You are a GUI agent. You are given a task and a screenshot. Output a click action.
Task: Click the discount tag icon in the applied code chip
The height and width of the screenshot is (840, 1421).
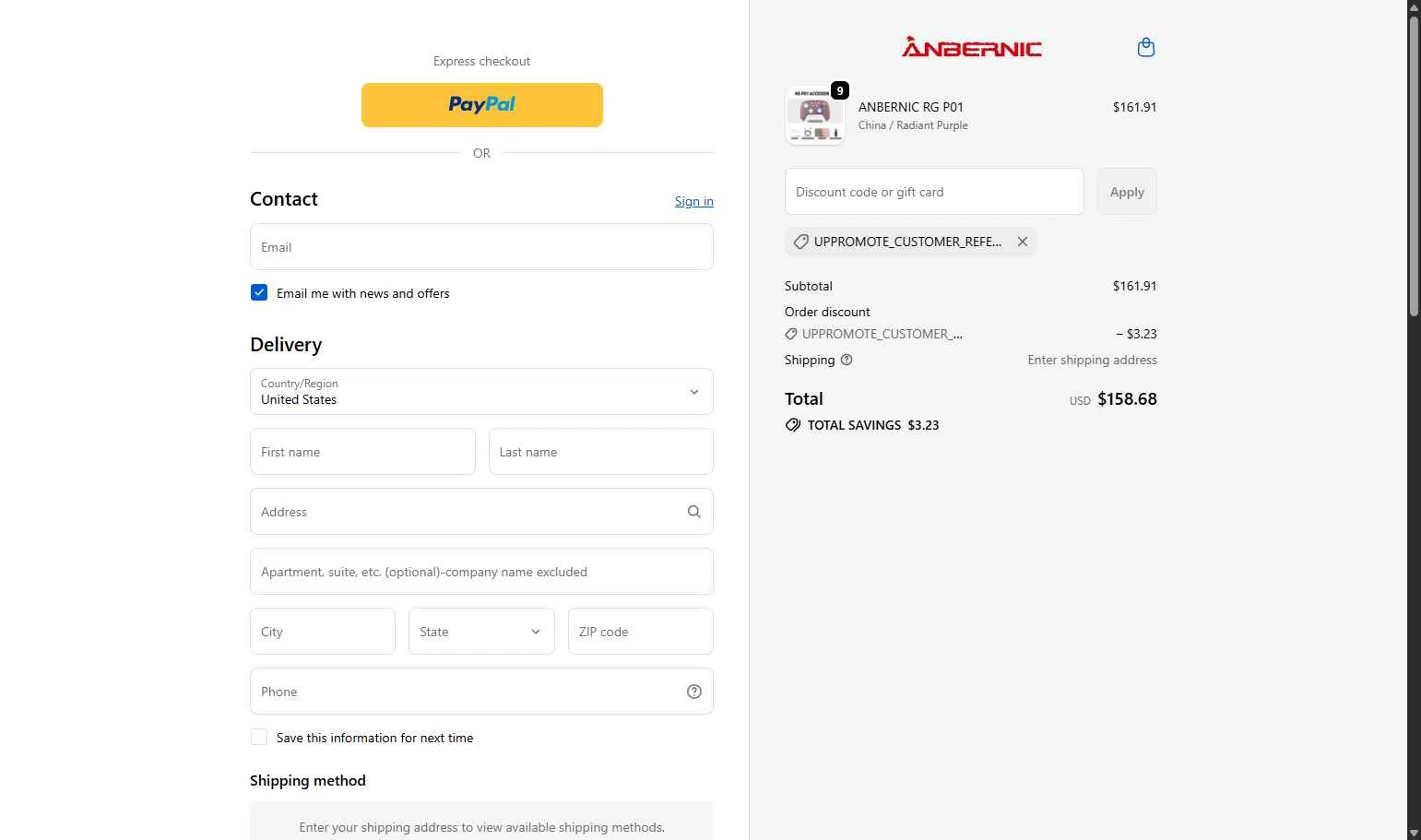[800, 242]
